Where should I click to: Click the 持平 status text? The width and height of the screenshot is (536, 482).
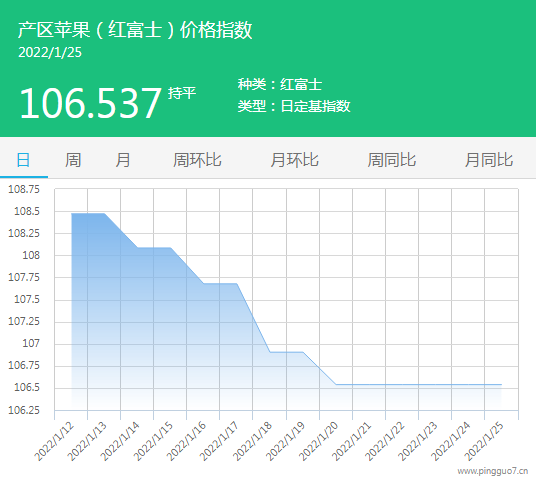click(182, 93)
